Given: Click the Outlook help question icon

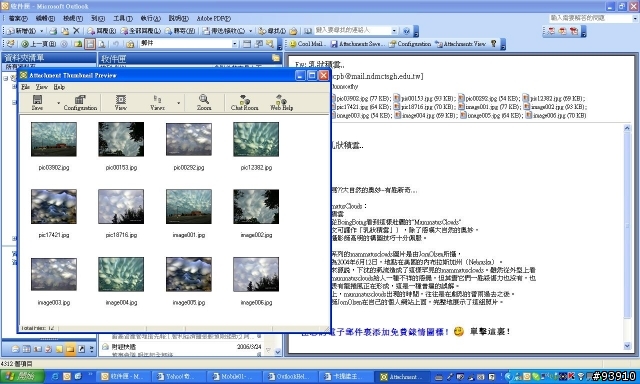Looking at the screenshot, I should 406,31.
